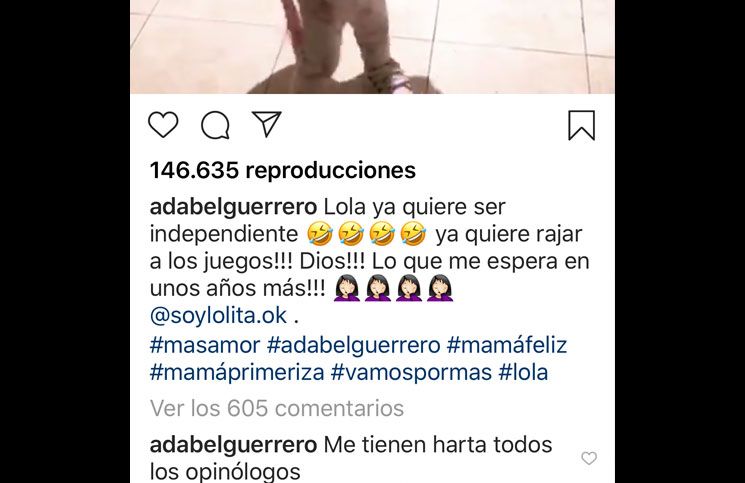Open adabelguerrero profile from caption username
The image size is (745, 483).
coord(233,208)
